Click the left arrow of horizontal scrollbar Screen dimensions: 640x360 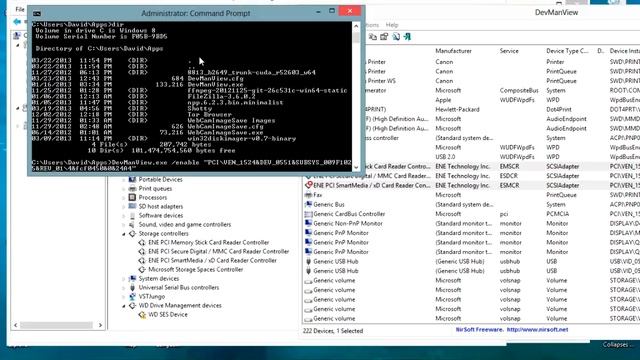point(16,325)
